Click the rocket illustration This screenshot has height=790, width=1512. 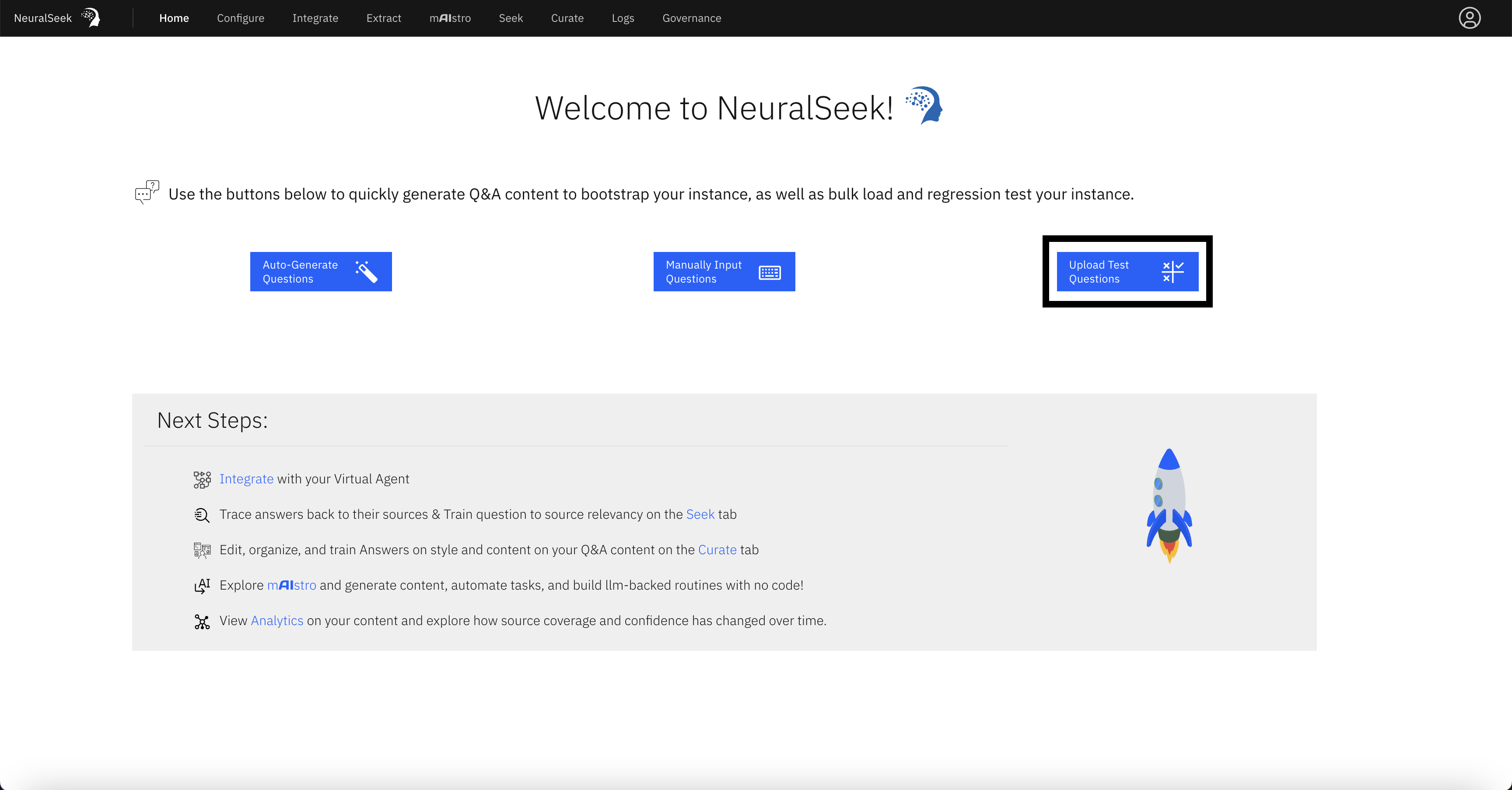1169,505
